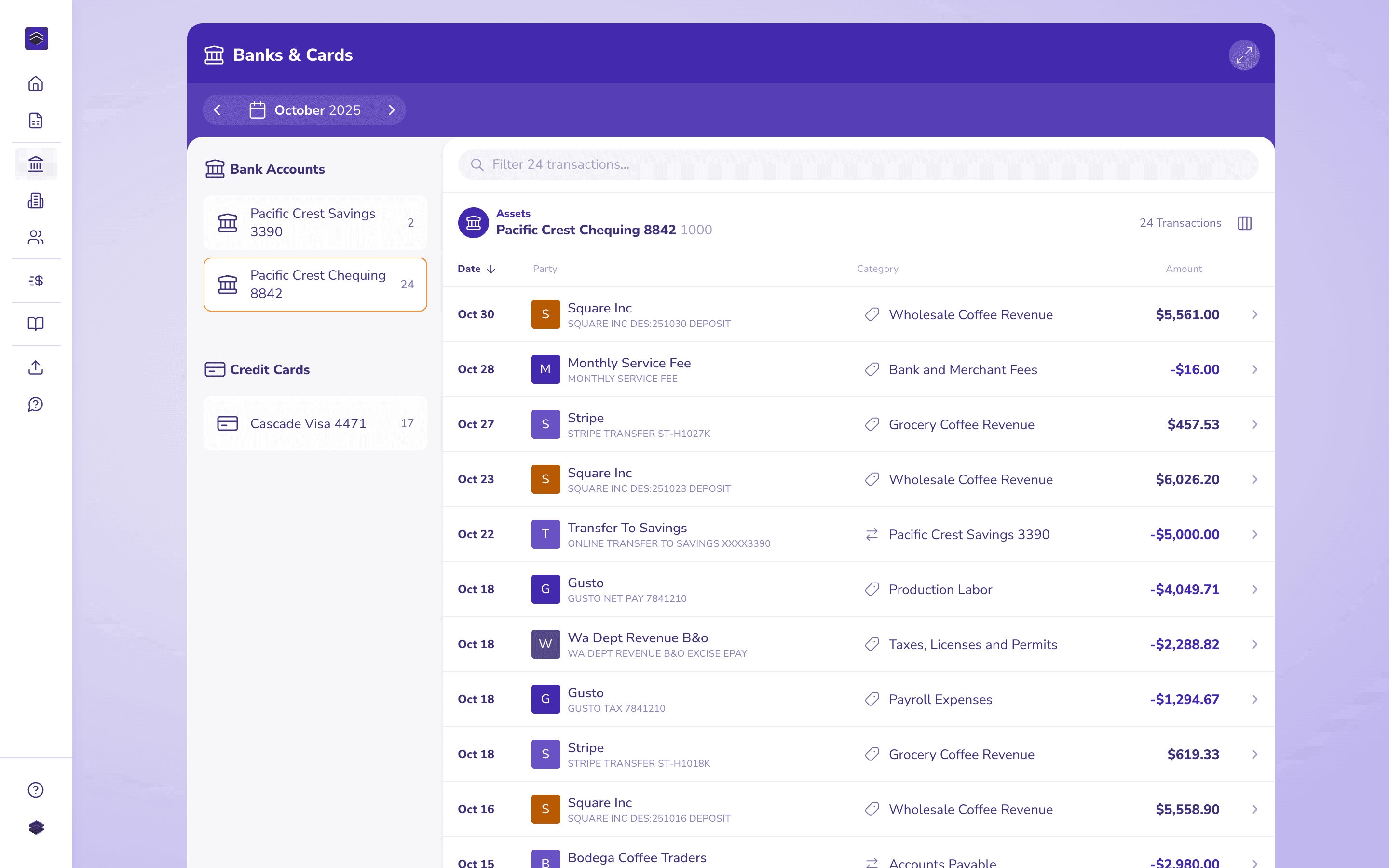
Task: Toggle the columns layout icon
Action: click(x=1244, y=223)
